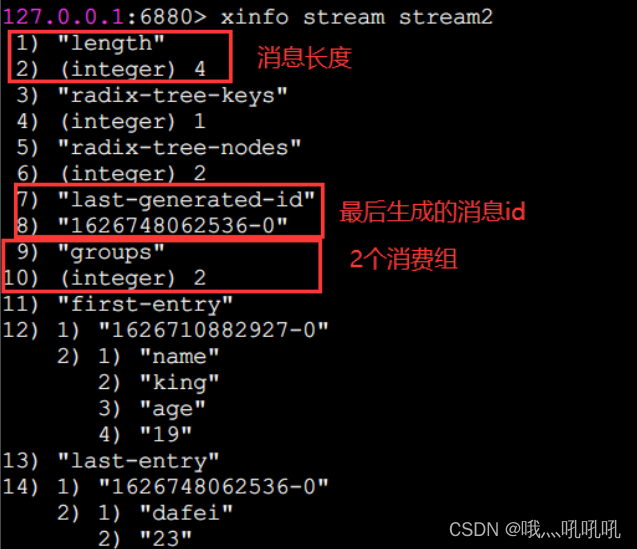
Task: Click the 127.0.0.1:6880 prompt address
Action: click(98, 17)
